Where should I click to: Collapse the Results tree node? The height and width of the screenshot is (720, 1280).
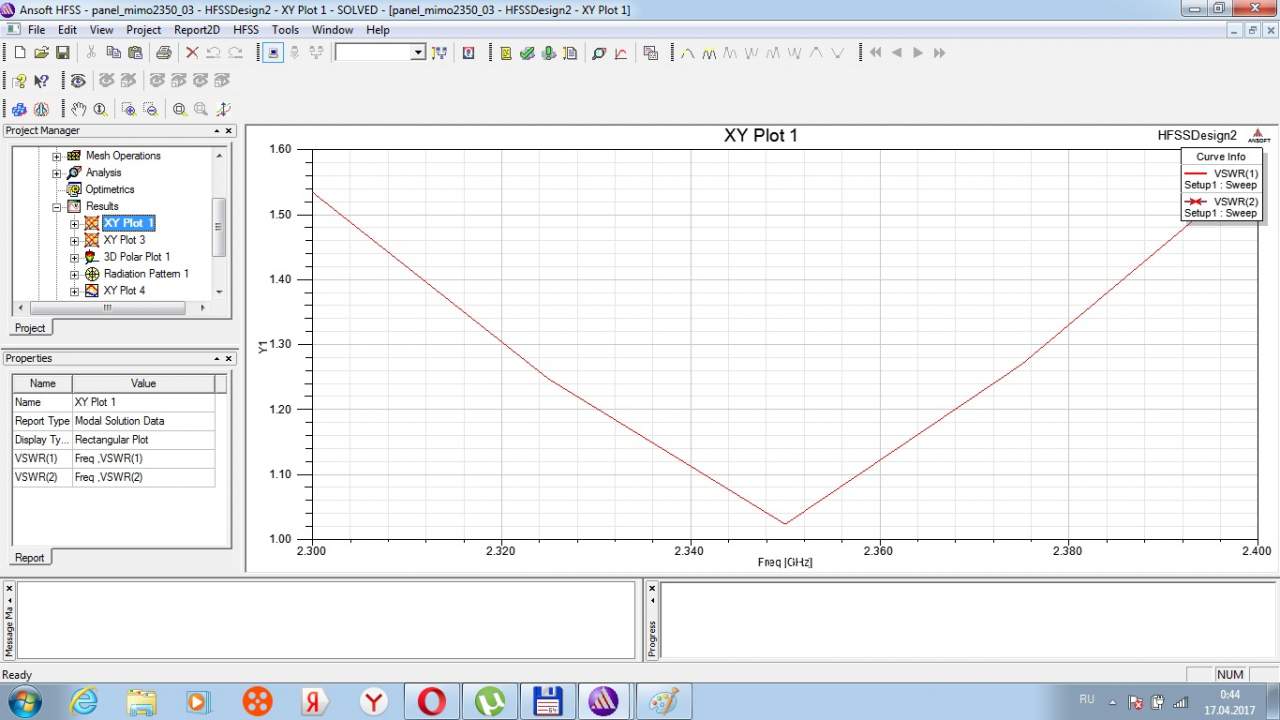tap(58, 206)
